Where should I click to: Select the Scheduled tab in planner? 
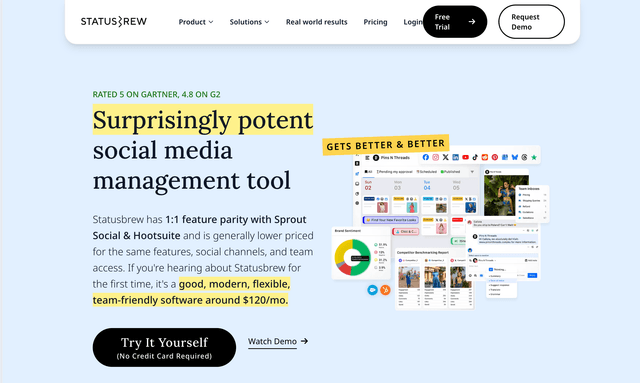426,172
